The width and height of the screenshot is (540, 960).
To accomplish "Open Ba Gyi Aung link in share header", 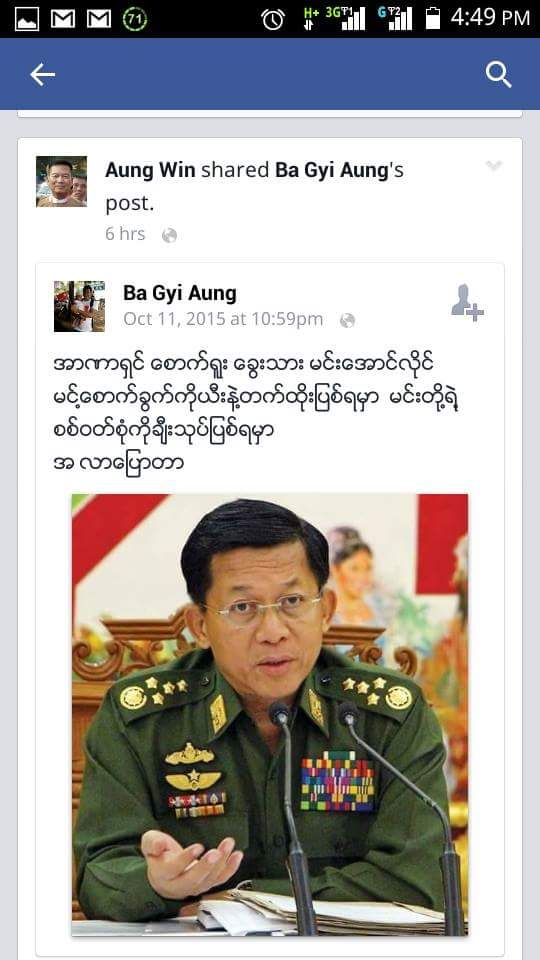I will pos(331,170).
